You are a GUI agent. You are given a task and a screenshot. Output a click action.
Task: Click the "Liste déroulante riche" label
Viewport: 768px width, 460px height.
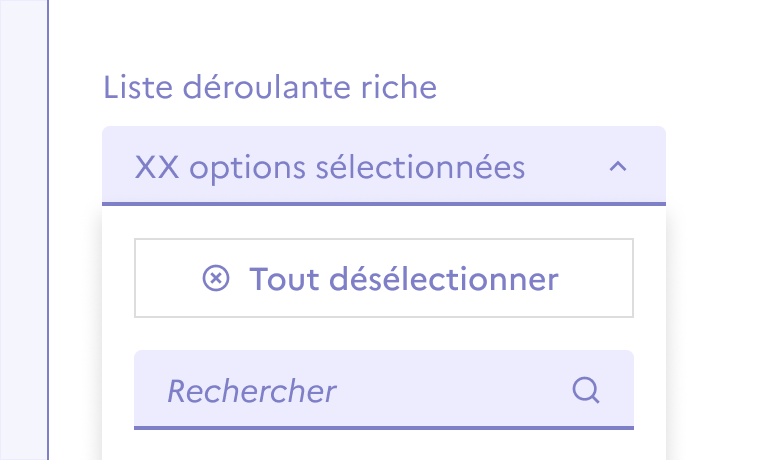270,88
